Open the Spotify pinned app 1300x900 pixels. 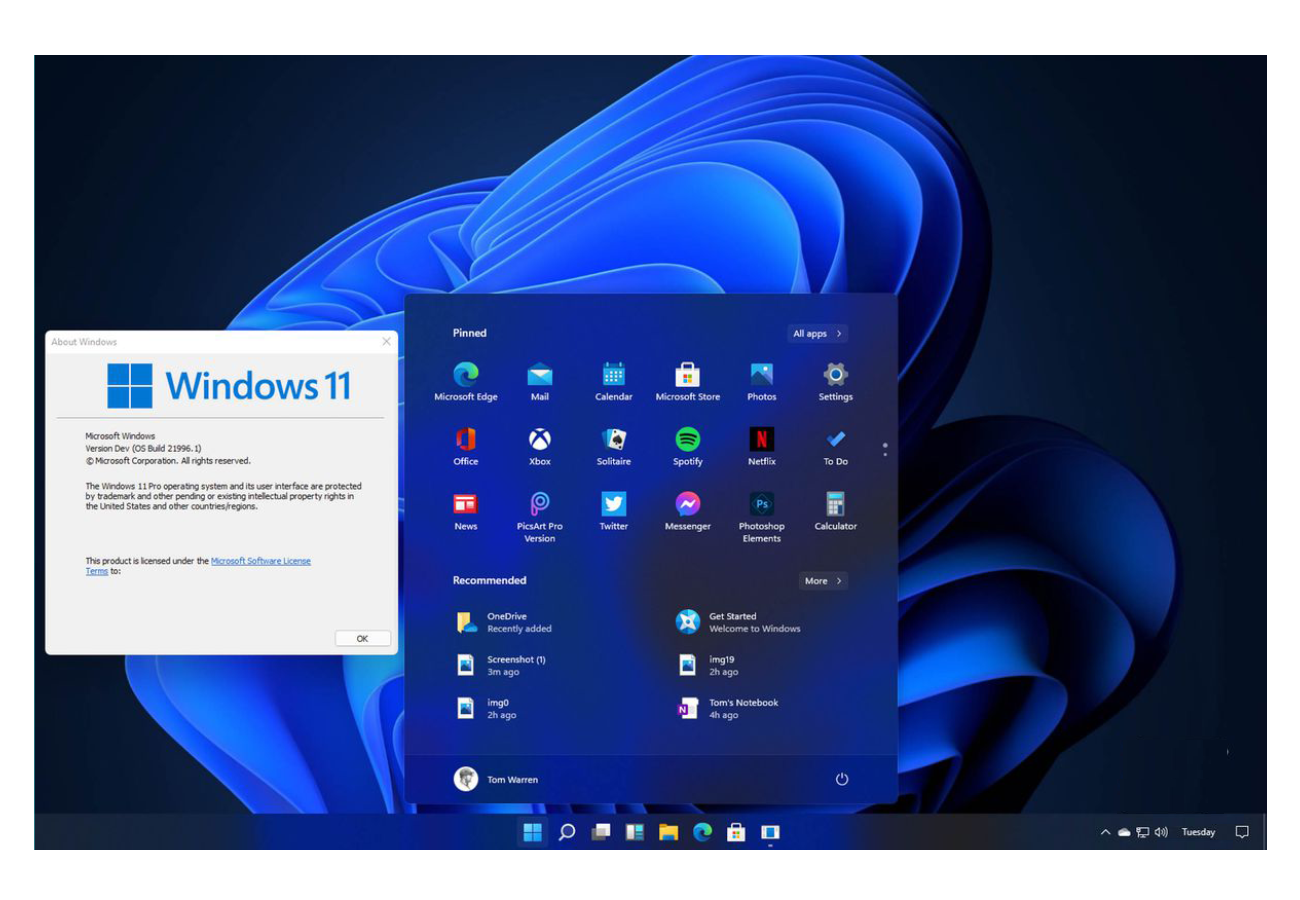pos(688,447)
